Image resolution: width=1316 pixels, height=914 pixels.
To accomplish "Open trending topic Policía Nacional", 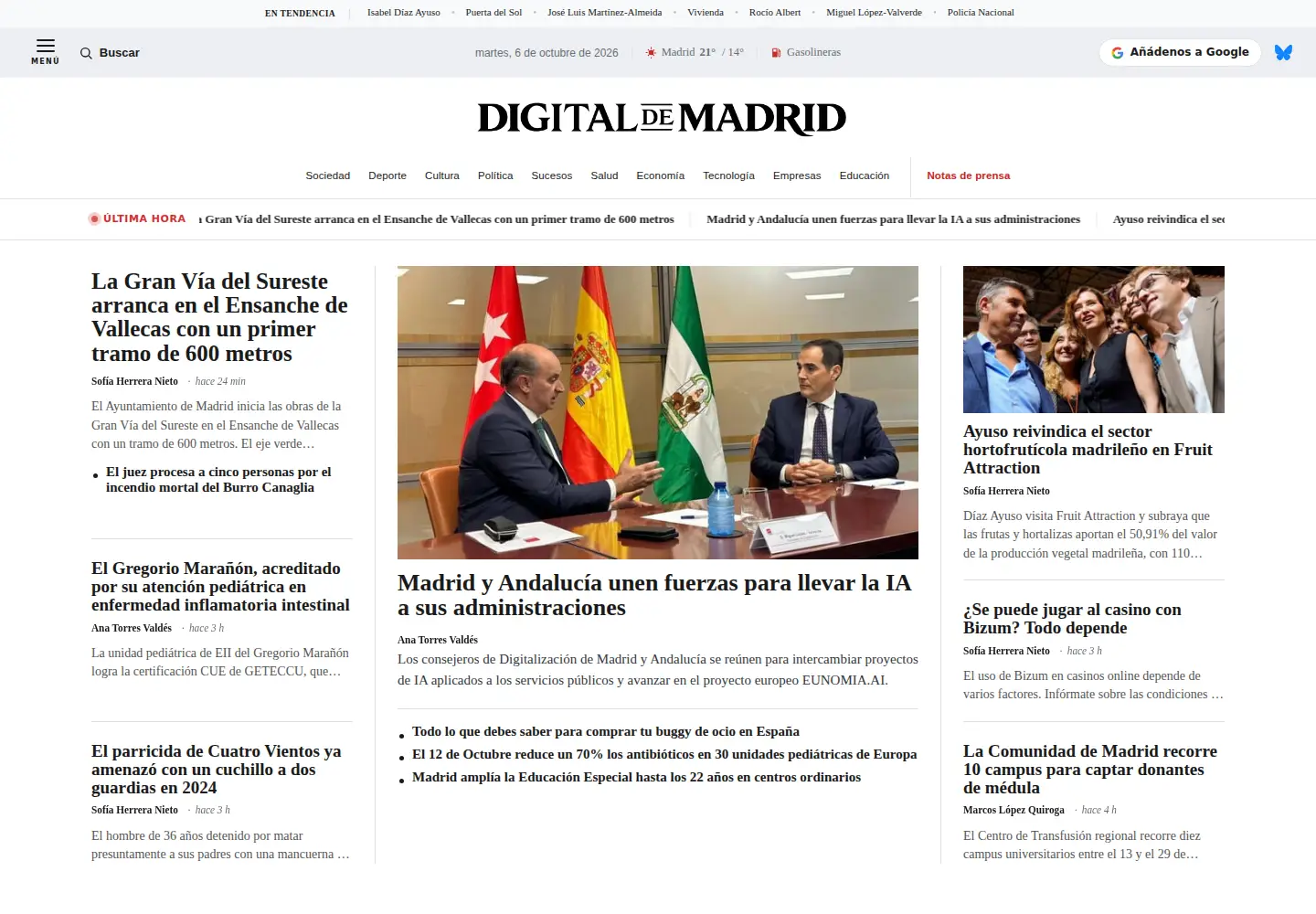I will pyautogui.click(x=981, y=13).
